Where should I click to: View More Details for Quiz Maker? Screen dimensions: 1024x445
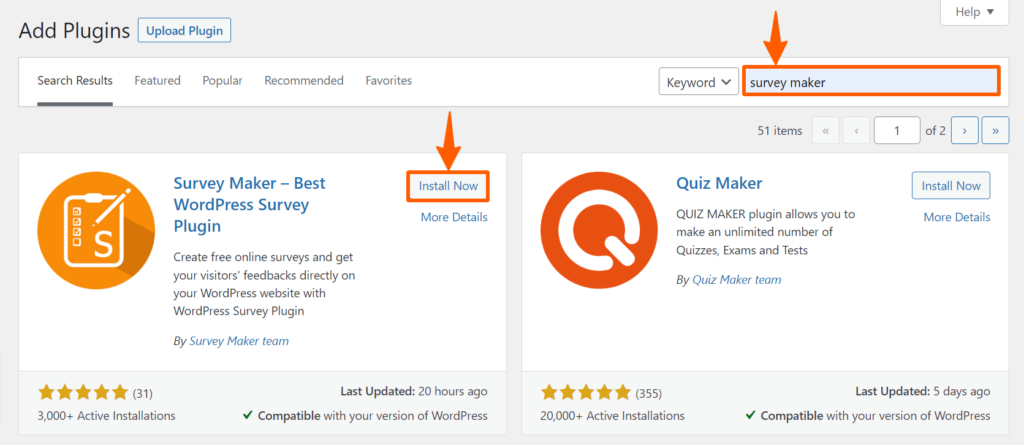coord(957,218)
